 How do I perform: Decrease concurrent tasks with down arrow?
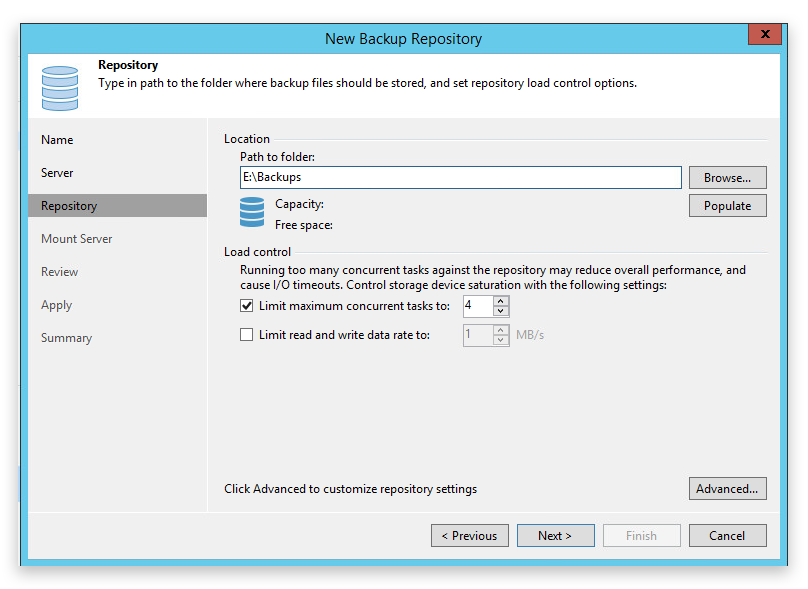point(500,311)
